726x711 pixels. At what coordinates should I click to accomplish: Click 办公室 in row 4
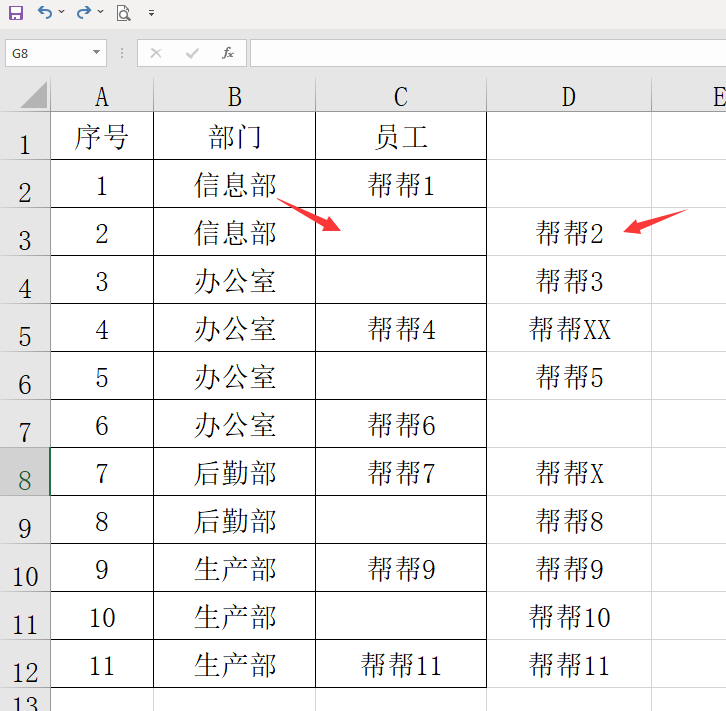coord(234,280)
